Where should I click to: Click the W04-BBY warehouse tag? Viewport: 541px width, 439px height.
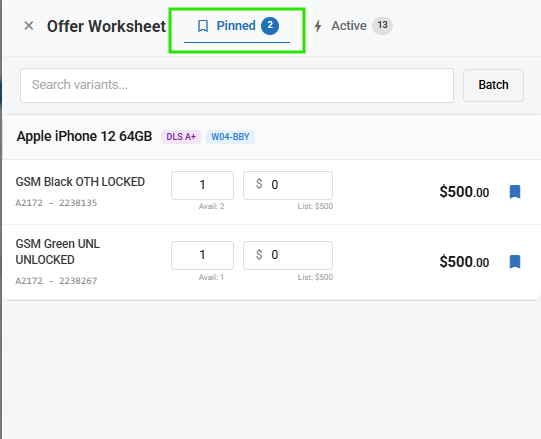tap(230, 137)
